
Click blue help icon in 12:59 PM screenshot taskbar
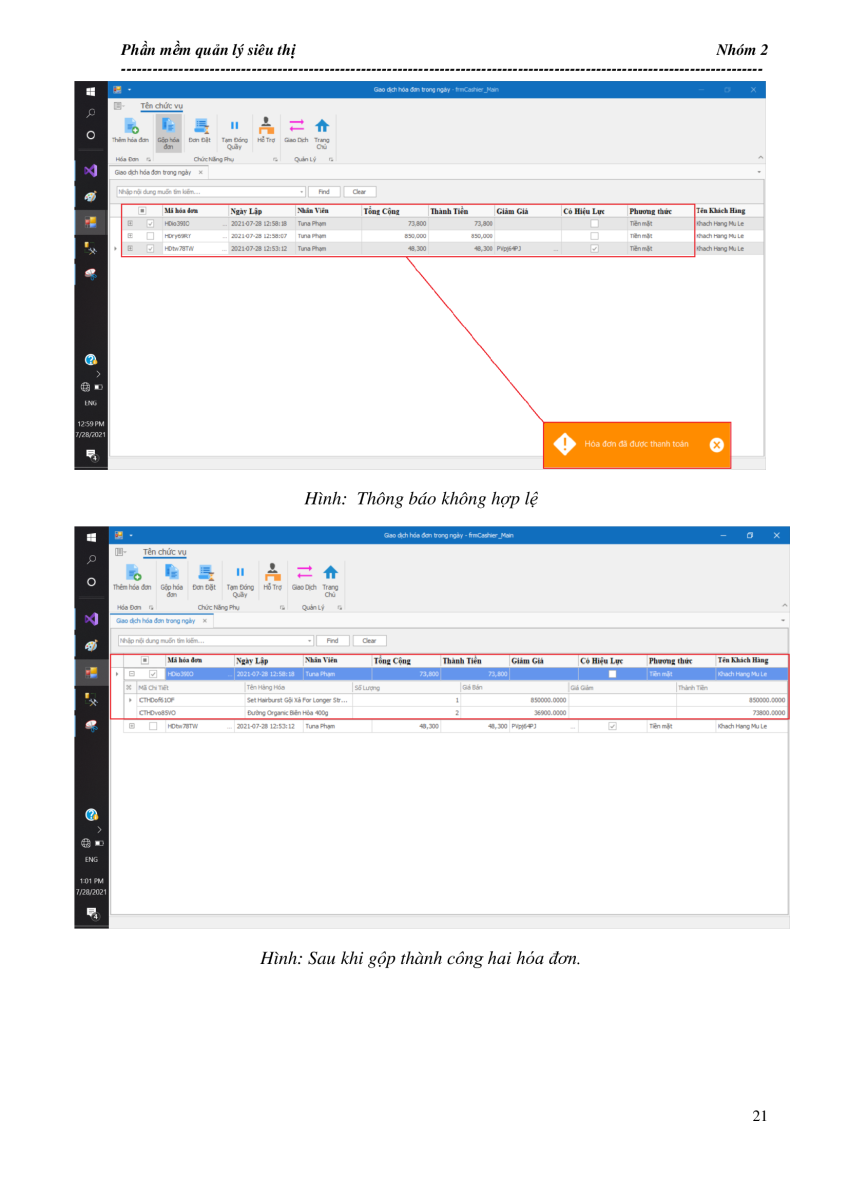[x=91, y=360]
